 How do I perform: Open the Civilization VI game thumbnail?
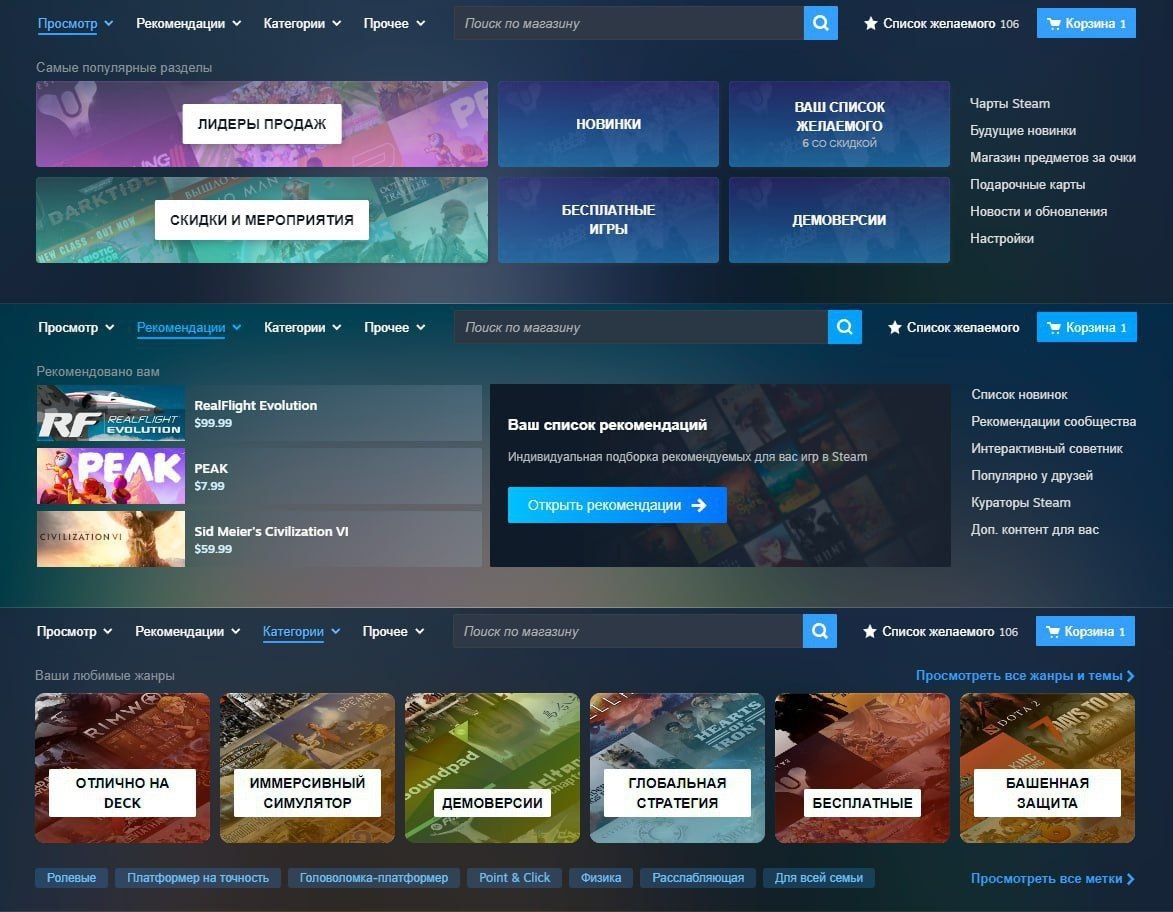111,539
